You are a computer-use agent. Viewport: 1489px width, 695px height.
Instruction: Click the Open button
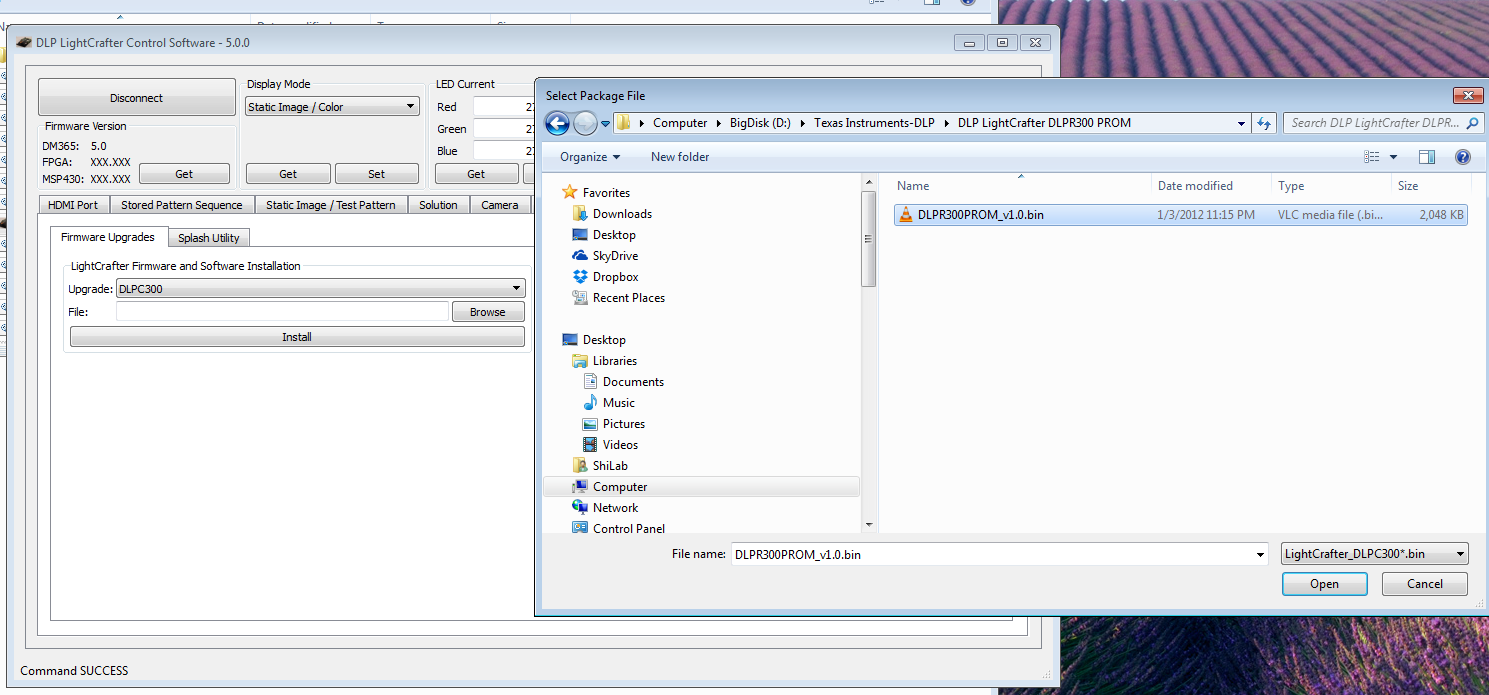point(1324,584)
